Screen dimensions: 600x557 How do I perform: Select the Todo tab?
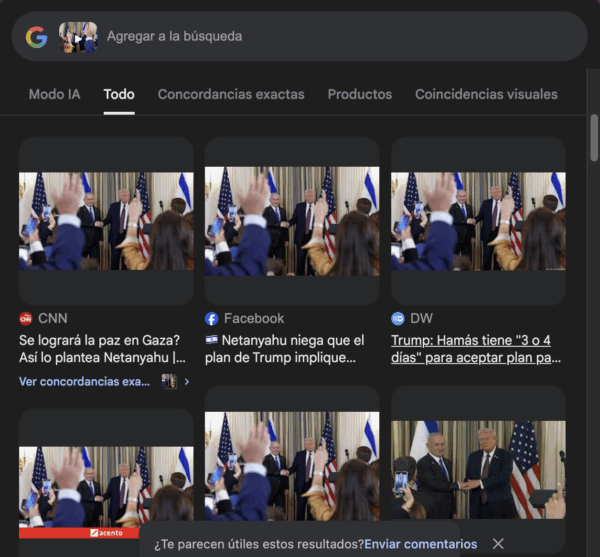point(119,94)
